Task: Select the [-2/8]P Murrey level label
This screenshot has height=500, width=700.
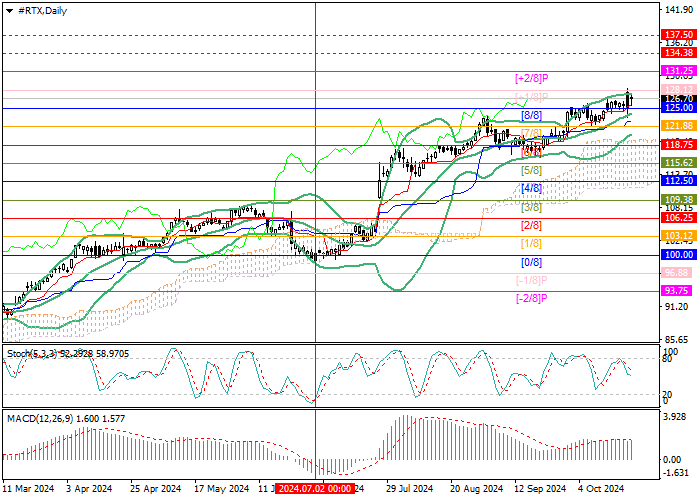Action: pos(531,299)
